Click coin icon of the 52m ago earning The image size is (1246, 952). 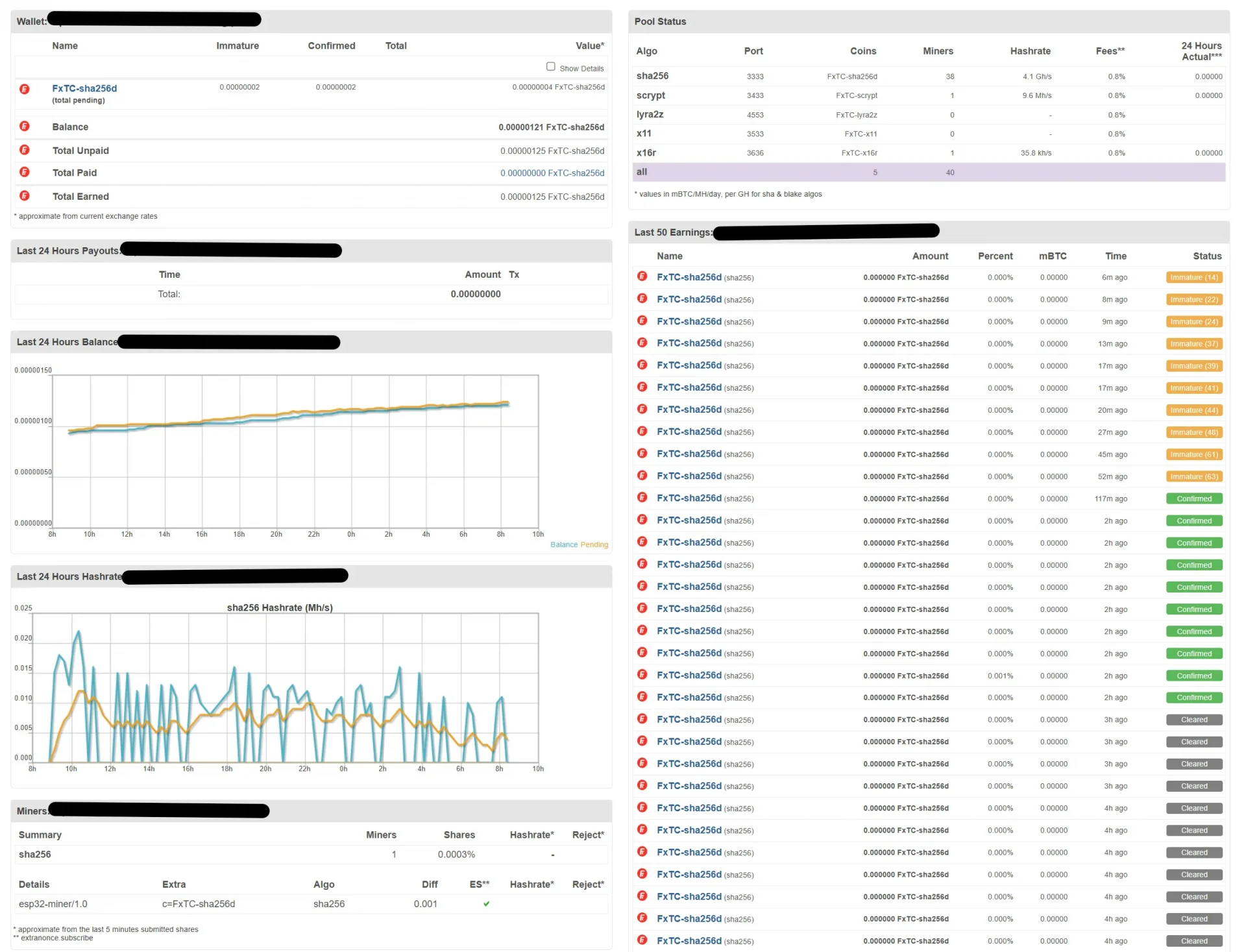click(642, 476)
